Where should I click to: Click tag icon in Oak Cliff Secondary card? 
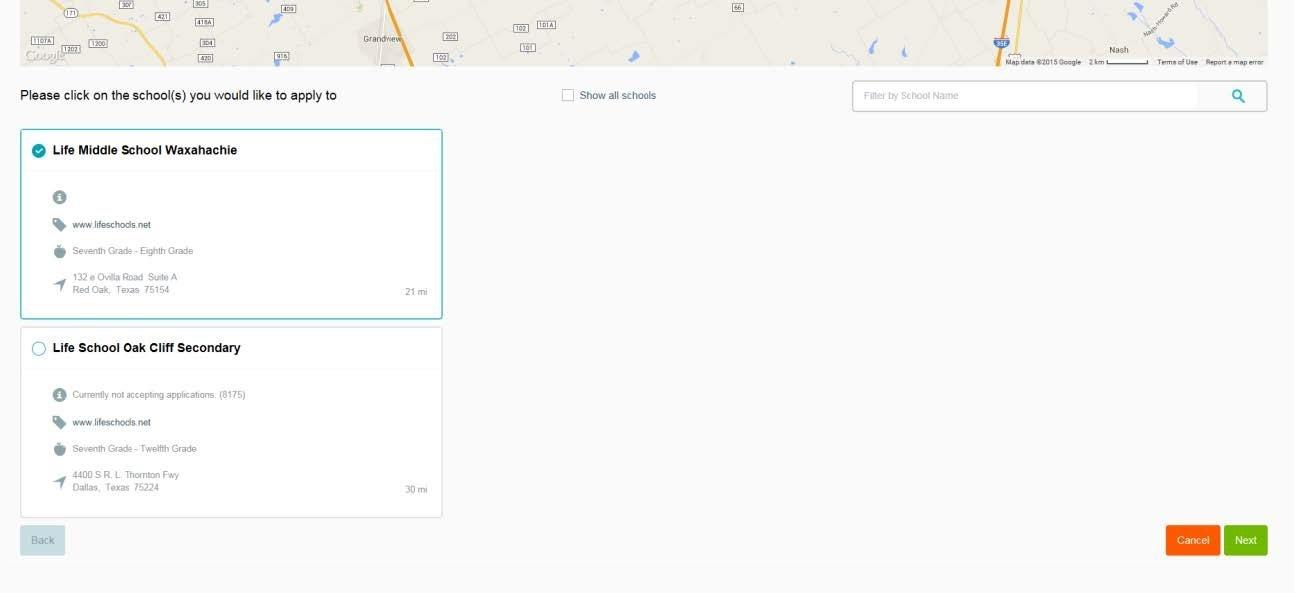(x=59, y=422)
